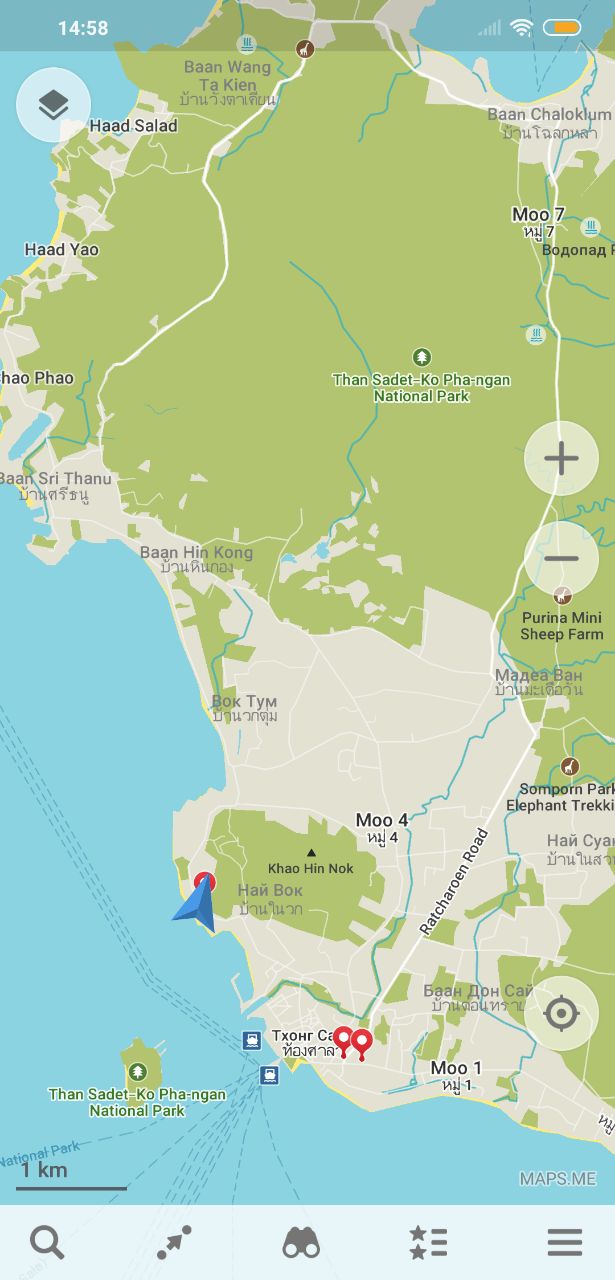The height and width of the screenshot is (1280, 615).
Task: Select the red pin near Най Вок
Action: 204,882
